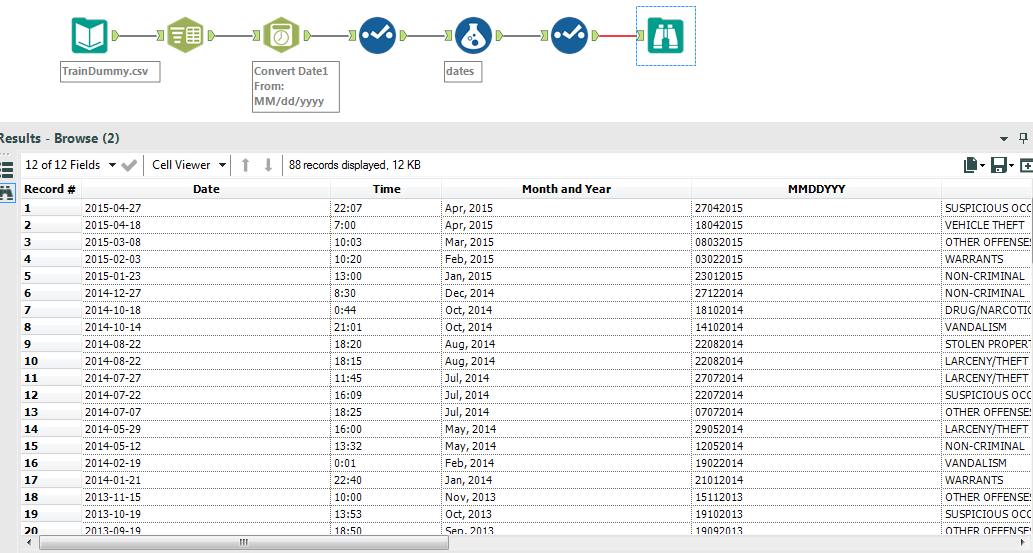The height and width of the screenshot is (553, 1033).
Task: Click the dates annotation label
Action: (462, 71)
